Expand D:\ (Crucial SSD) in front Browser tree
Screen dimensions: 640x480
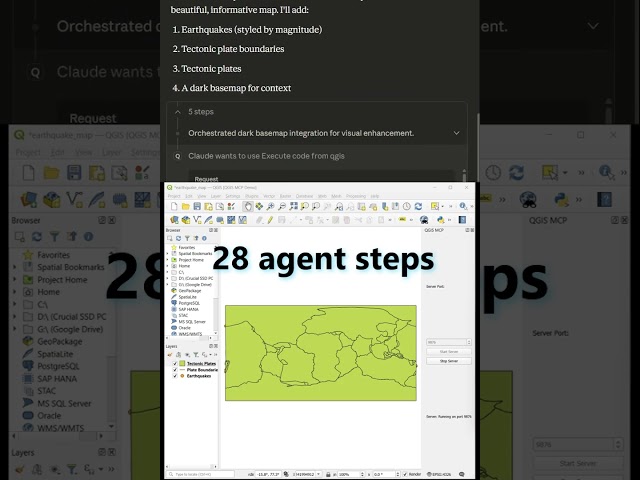(x=167, y=278)
